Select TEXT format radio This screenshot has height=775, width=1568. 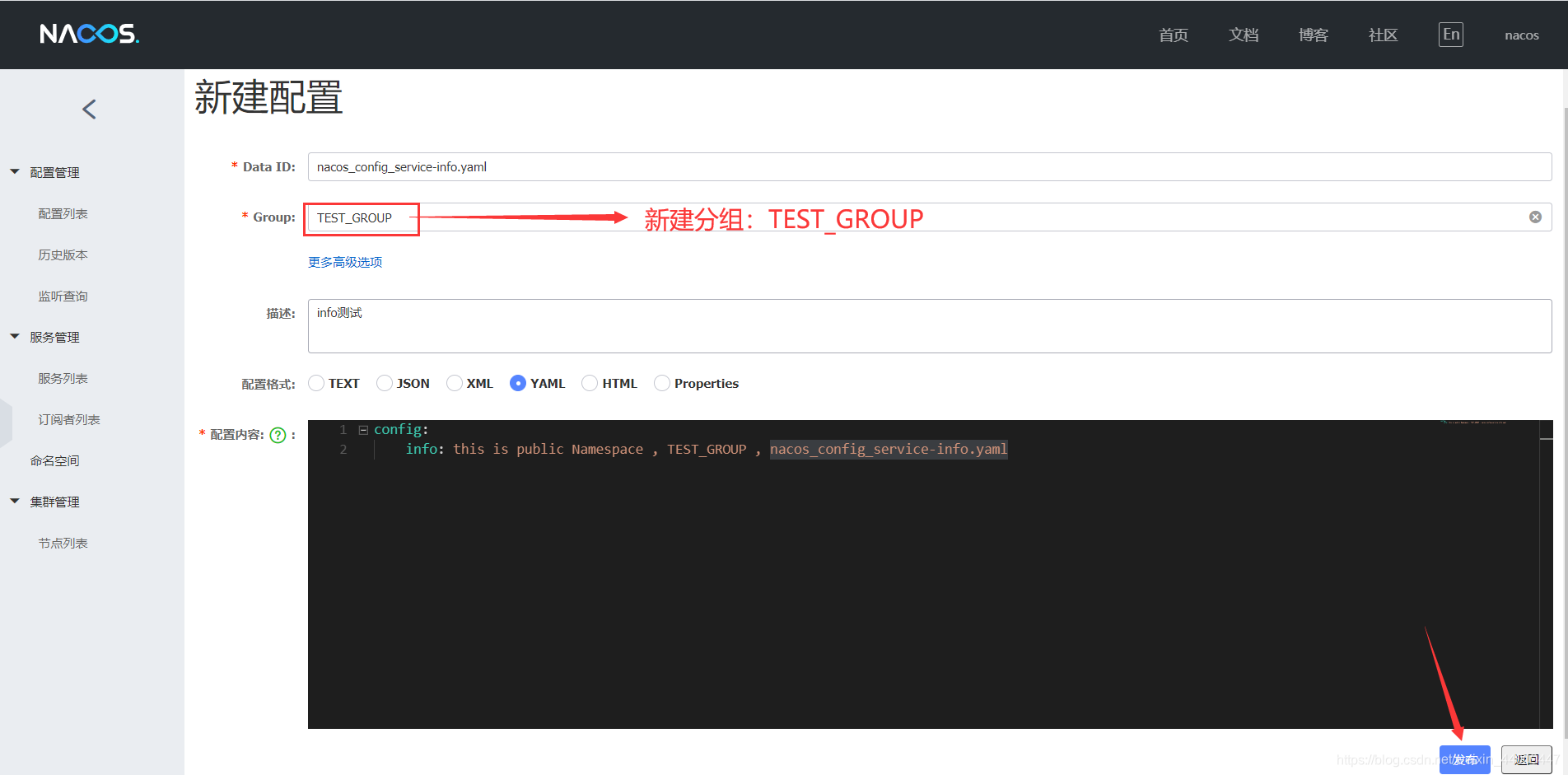click(316, 383)
